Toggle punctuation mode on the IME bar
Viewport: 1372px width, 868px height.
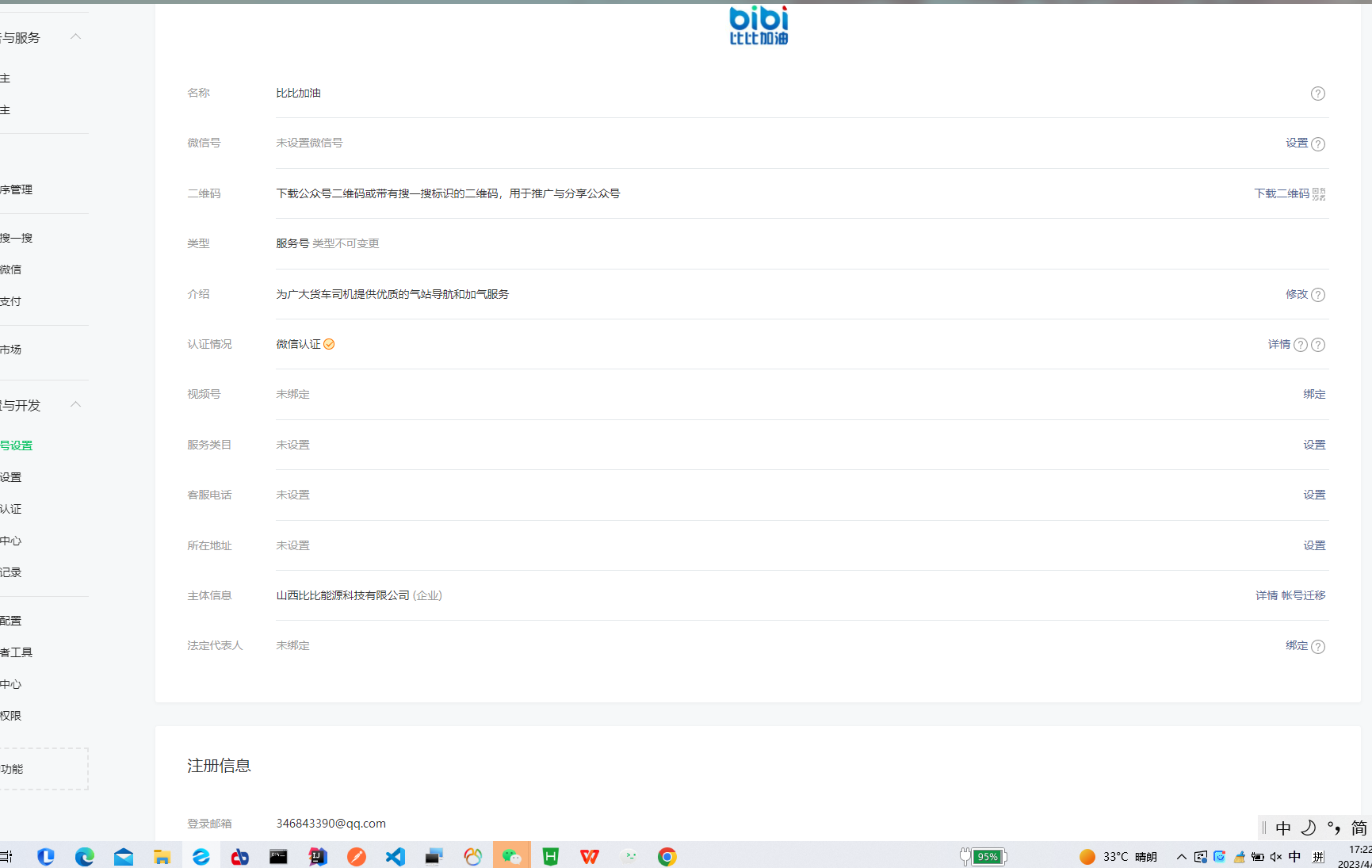pos(1334,828)
